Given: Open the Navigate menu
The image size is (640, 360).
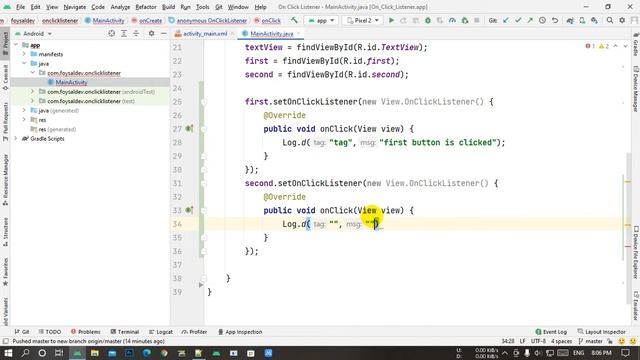Looking at the screenshot, I should coord(75,7).
